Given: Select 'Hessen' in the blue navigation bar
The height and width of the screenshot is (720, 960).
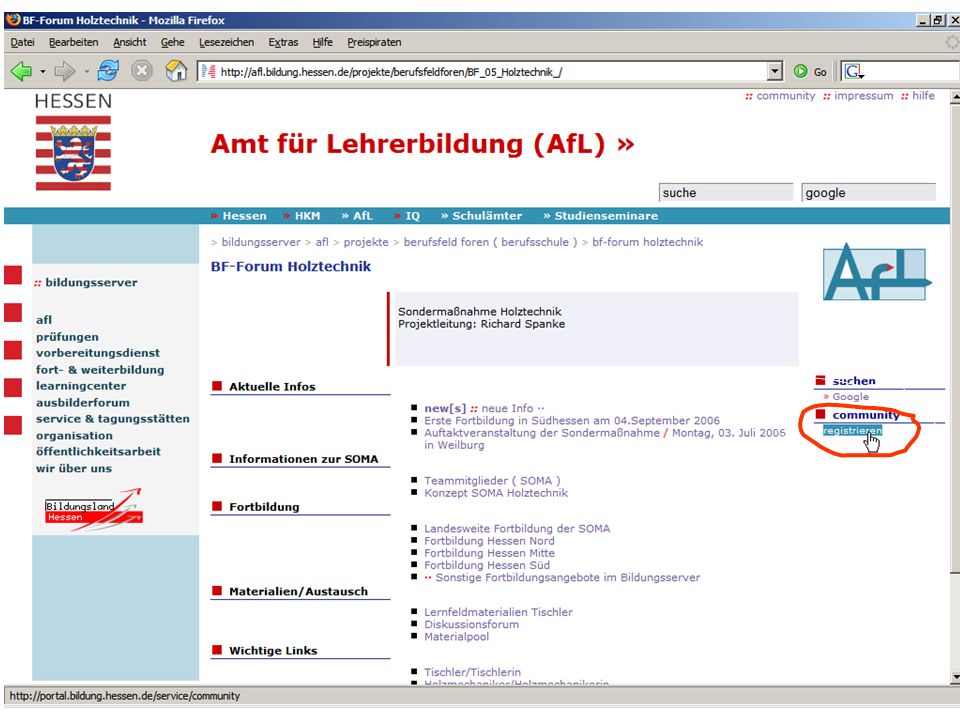Looking at the screenshot, I should coord(244,216).
